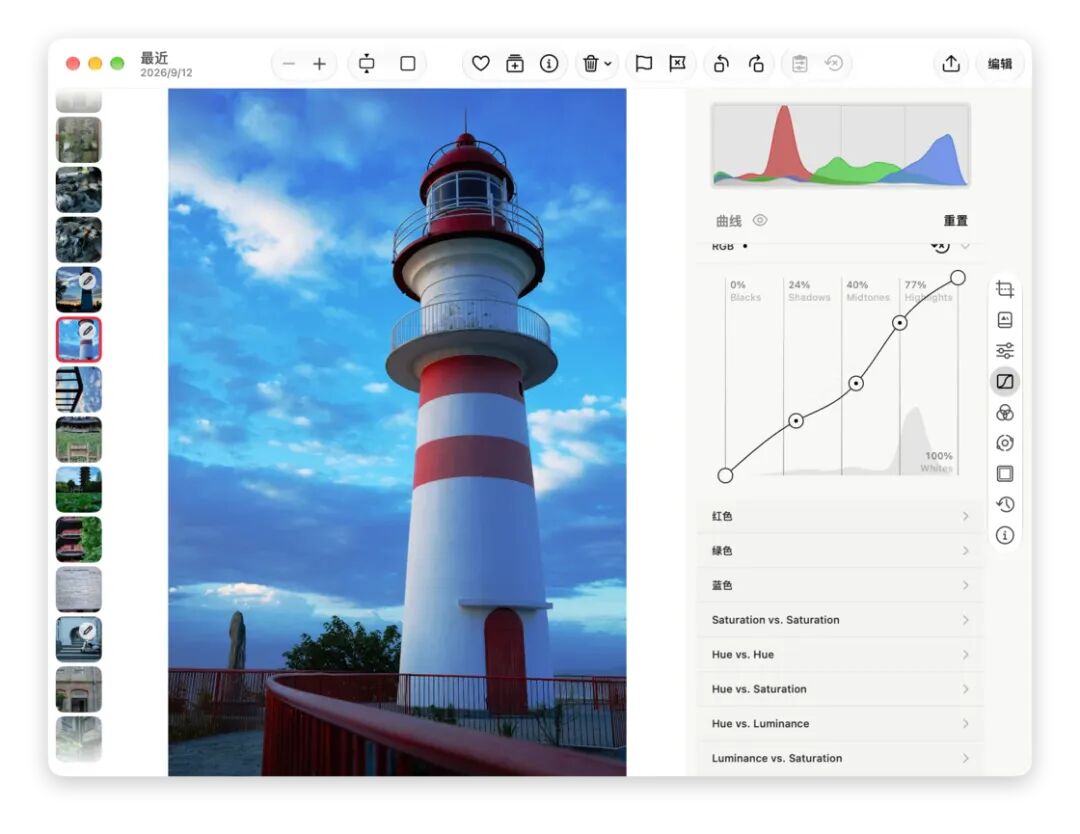Screen dimensions: 1080x834
Task: Zoom in with the plus button
Action: [320, 64]
